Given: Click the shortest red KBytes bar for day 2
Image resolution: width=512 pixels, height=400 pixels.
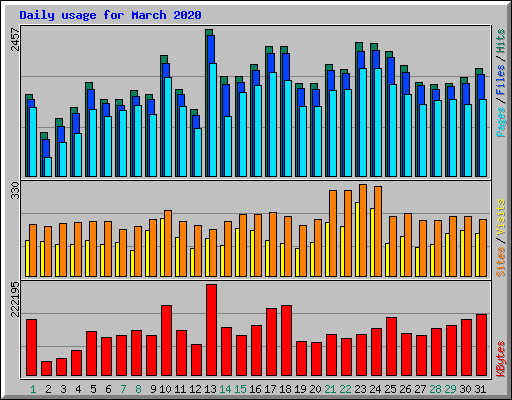Looking at the screenshot, I should coord(46,368).
